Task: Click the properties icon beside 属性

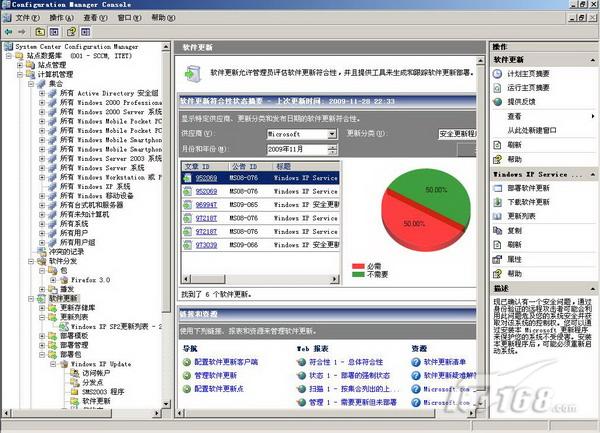Action: point(497,259)
